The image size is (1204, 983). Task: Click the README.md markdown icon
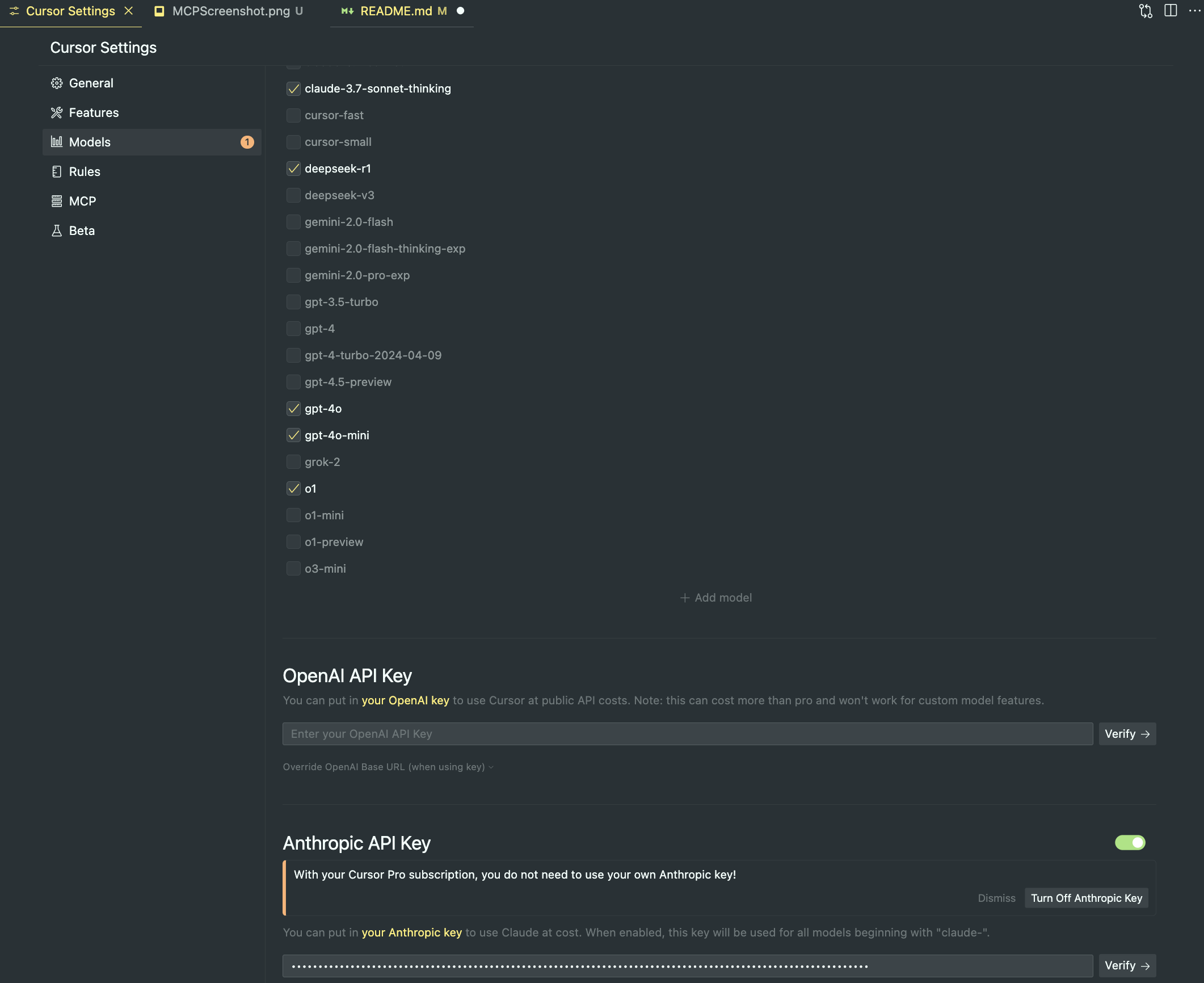click(347, 11)
